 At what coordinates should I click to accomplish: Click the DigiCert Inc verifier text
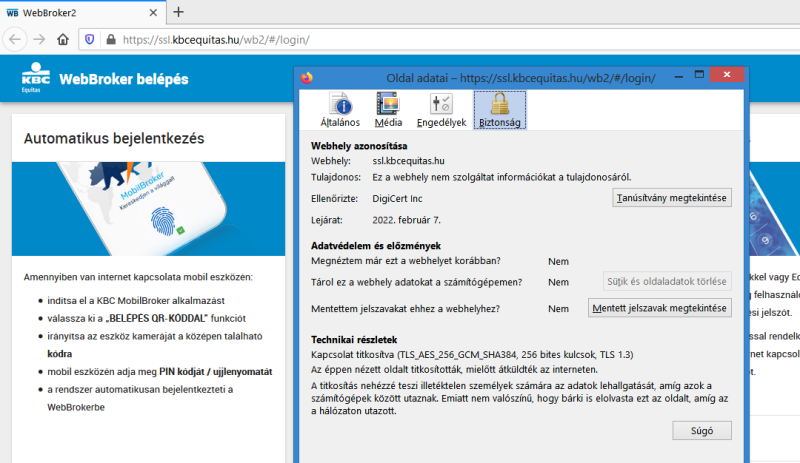coord(397,199)
